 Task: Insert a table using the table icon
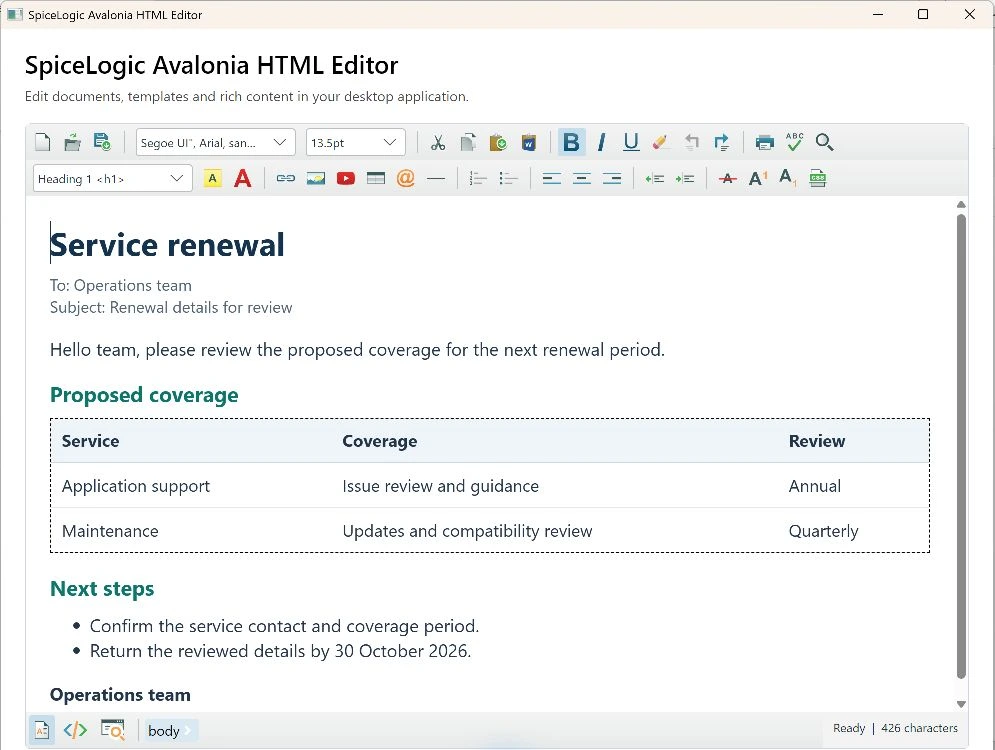tap(376, 179)
